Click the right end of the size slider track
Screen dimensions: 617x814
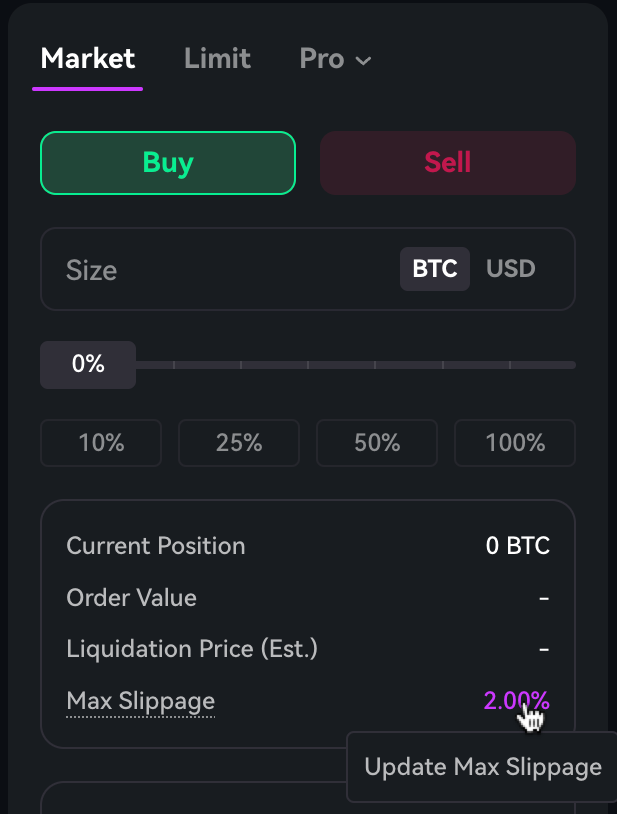tap(571, 365)
